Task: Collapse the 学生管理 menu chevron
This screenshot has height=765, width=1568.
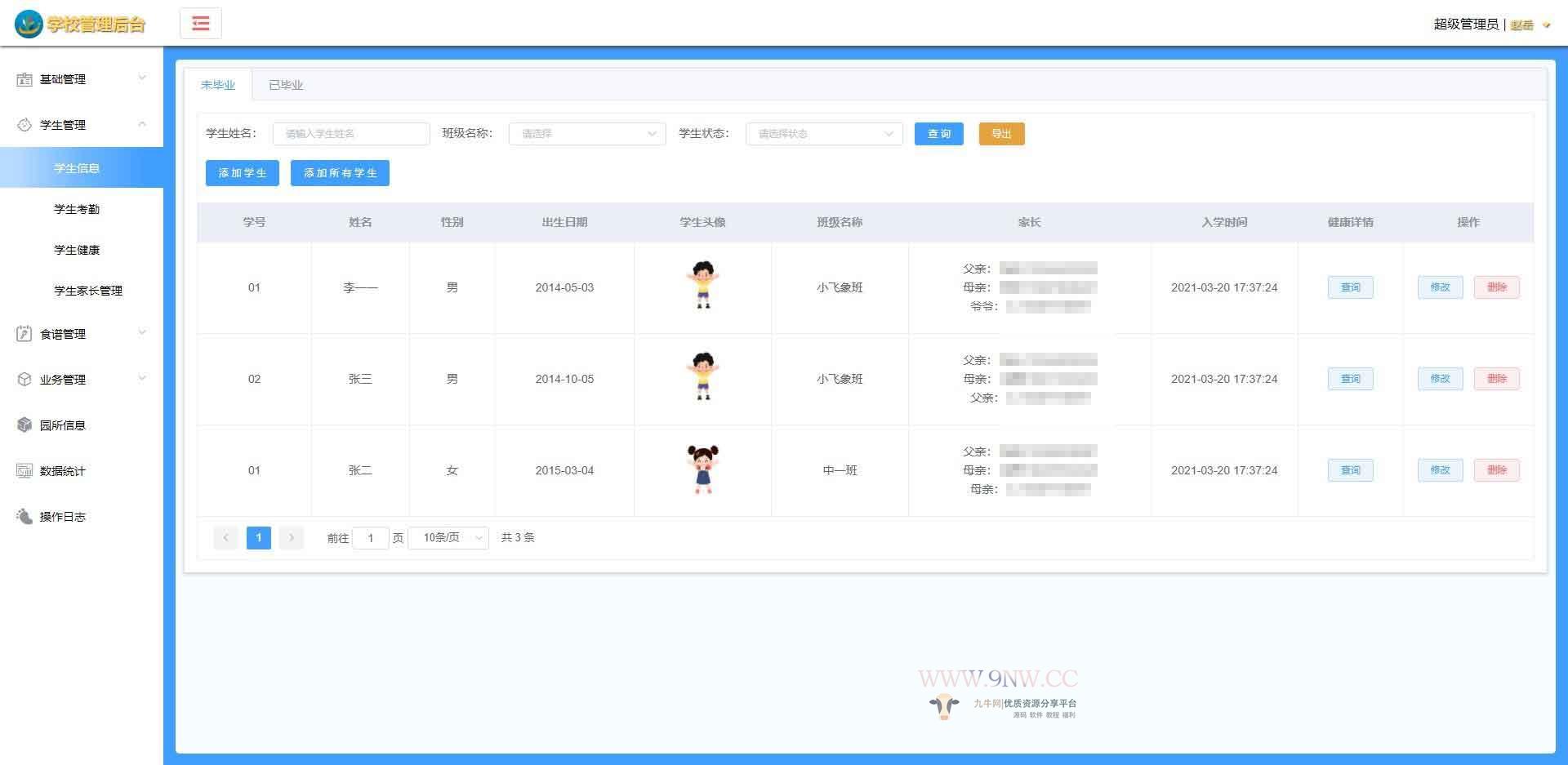Action: coord(142,124)
